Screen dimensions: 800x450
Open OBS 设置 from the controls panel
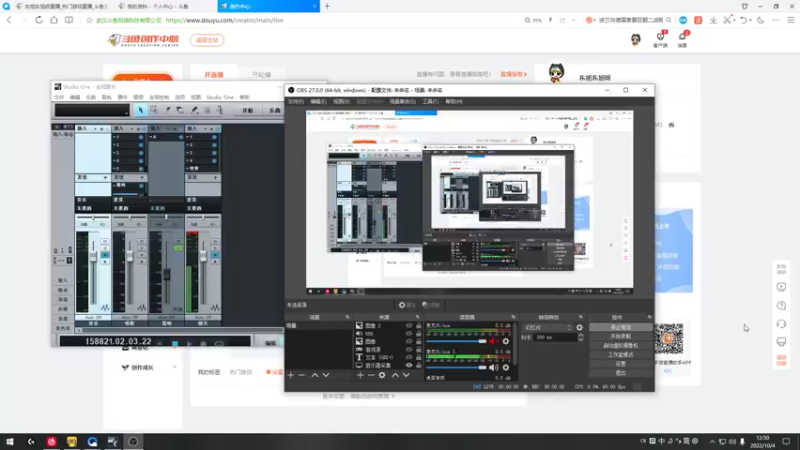[x=620, y=364]
